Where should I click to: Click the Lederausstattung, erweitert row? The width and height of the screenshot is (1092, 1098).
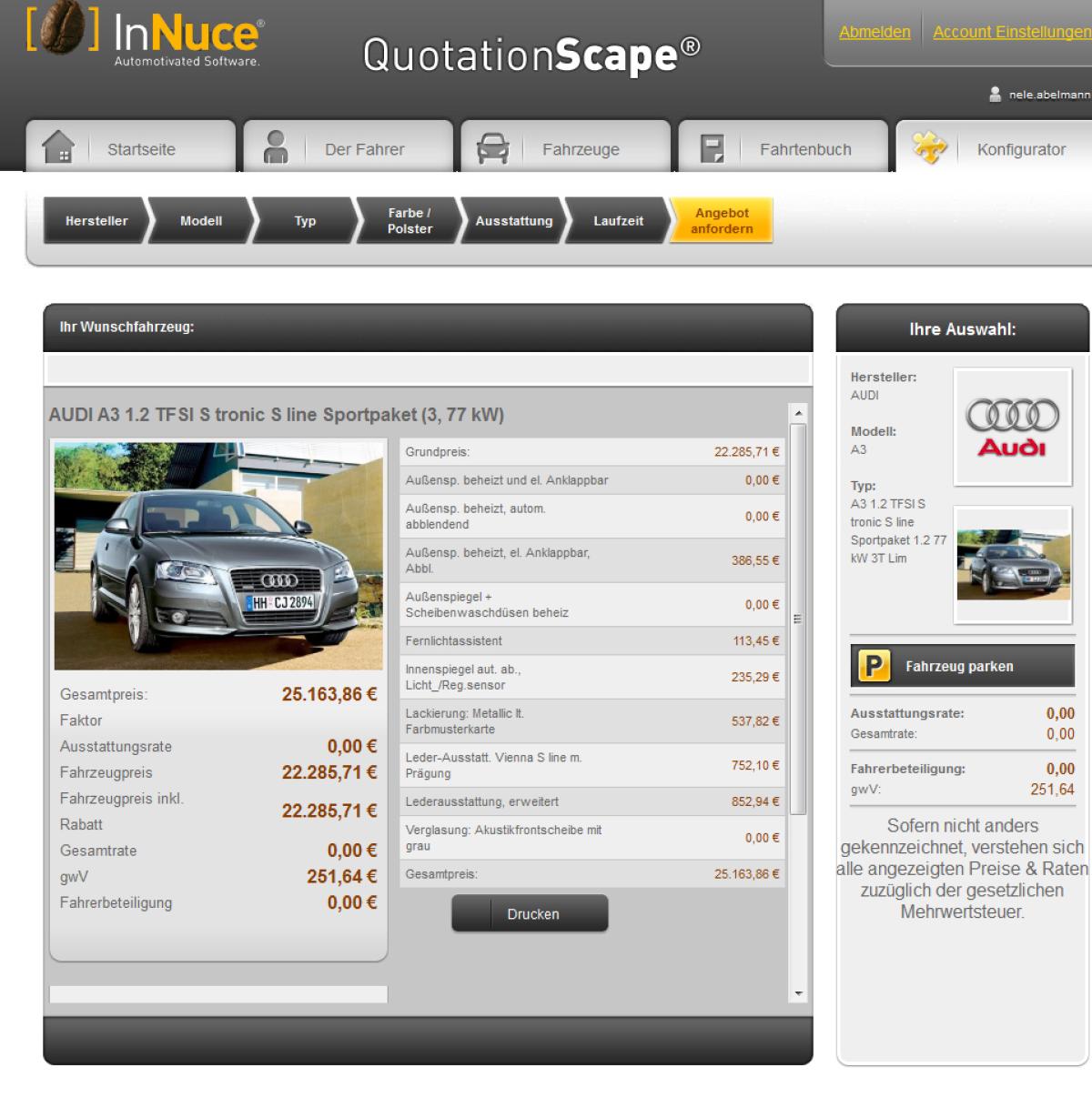tap(592, 802)
